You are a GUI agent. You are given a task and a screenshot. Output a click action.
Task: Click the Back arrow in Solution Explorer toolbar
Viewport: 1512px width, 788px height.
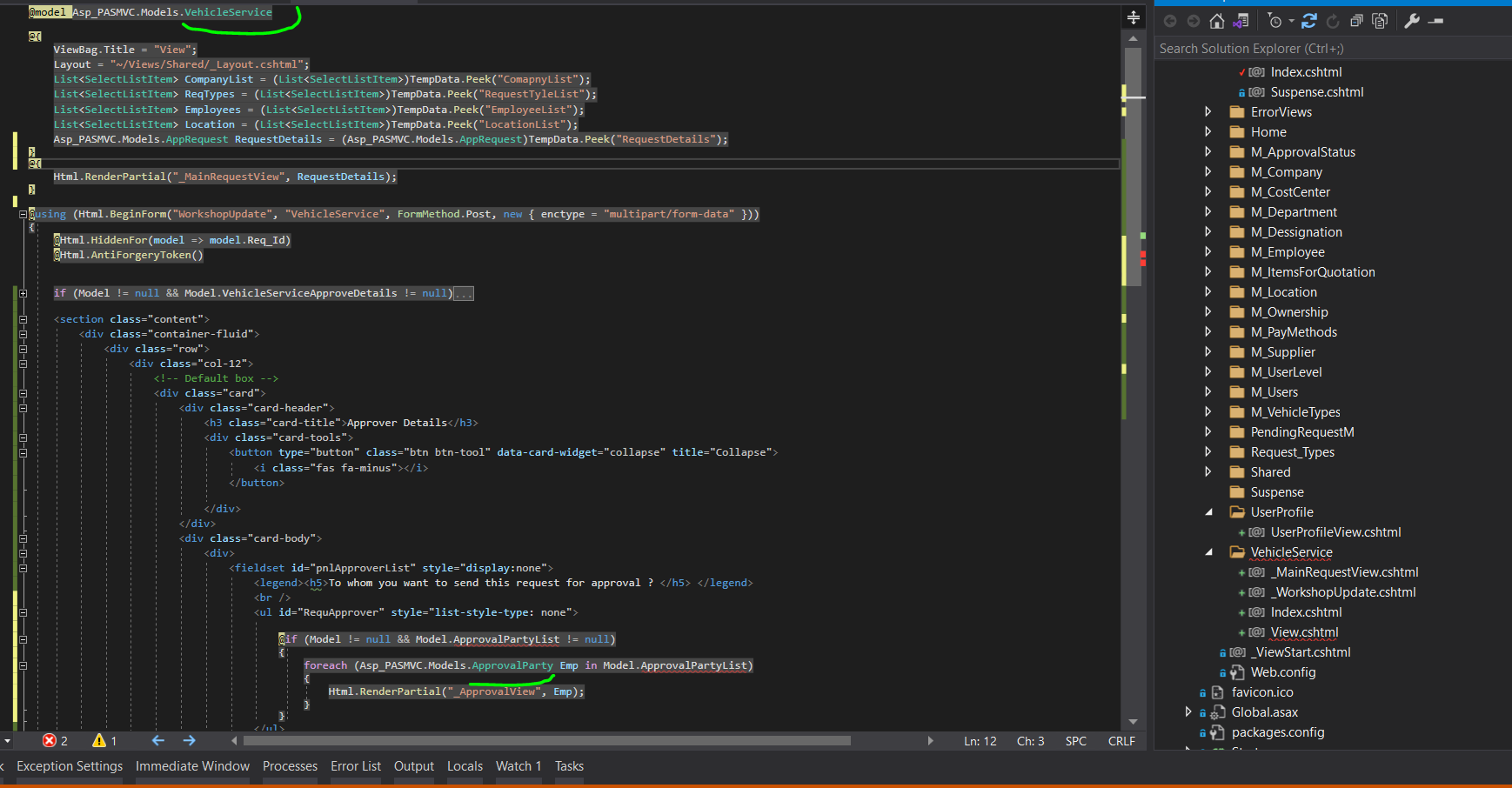[1170, 21]
